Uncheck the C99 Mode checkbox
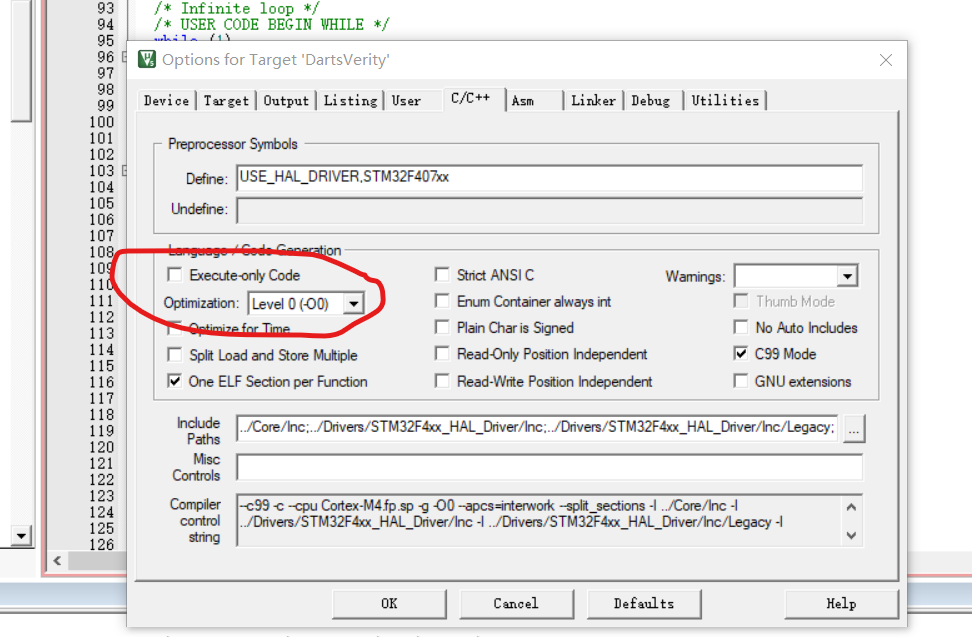Screen dimensions: 972x637 point(741,354)
